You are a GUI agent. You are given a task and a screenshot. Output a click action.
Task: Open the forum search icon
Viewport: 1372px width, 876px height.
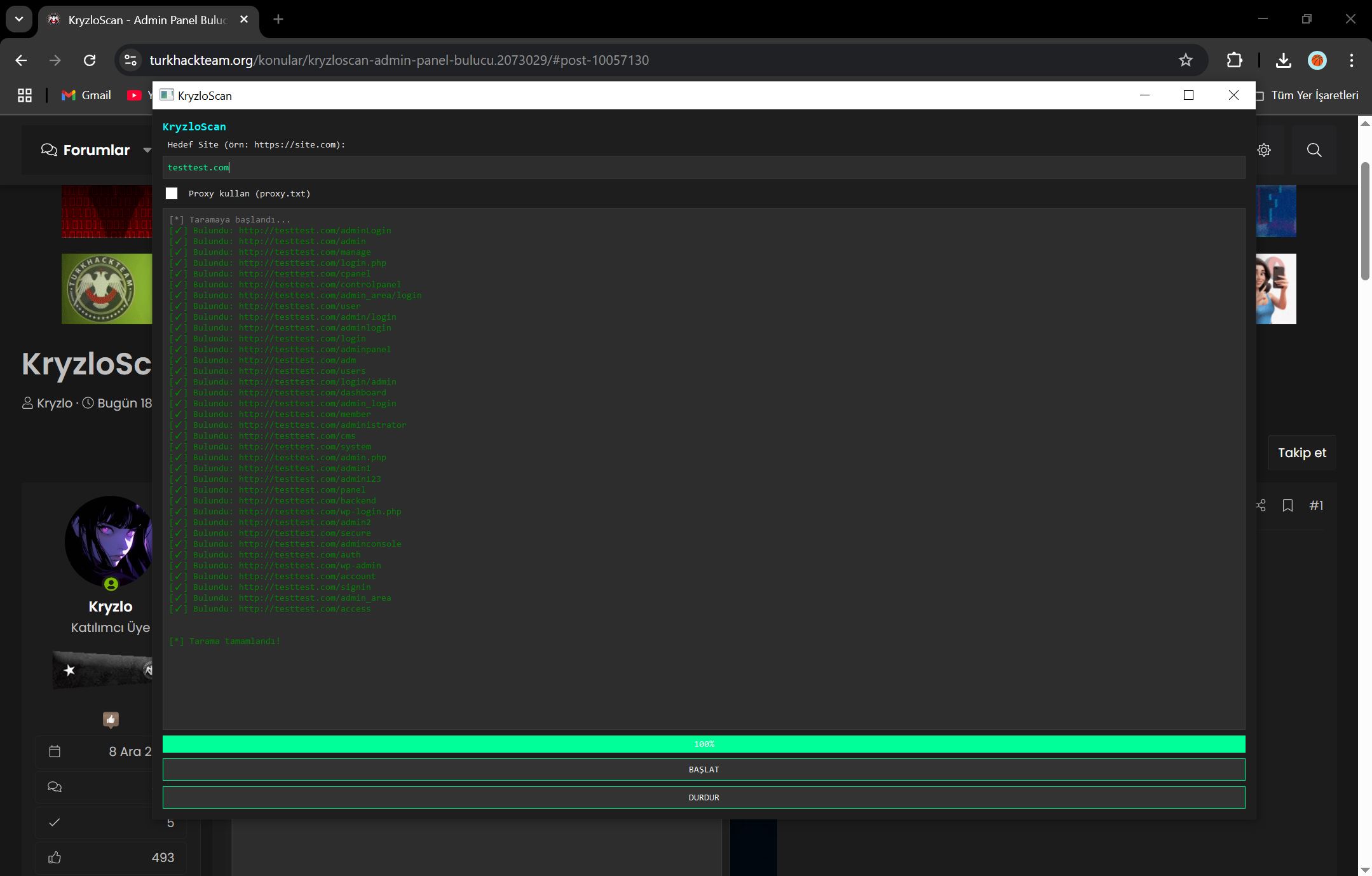tap(1314, 150)
